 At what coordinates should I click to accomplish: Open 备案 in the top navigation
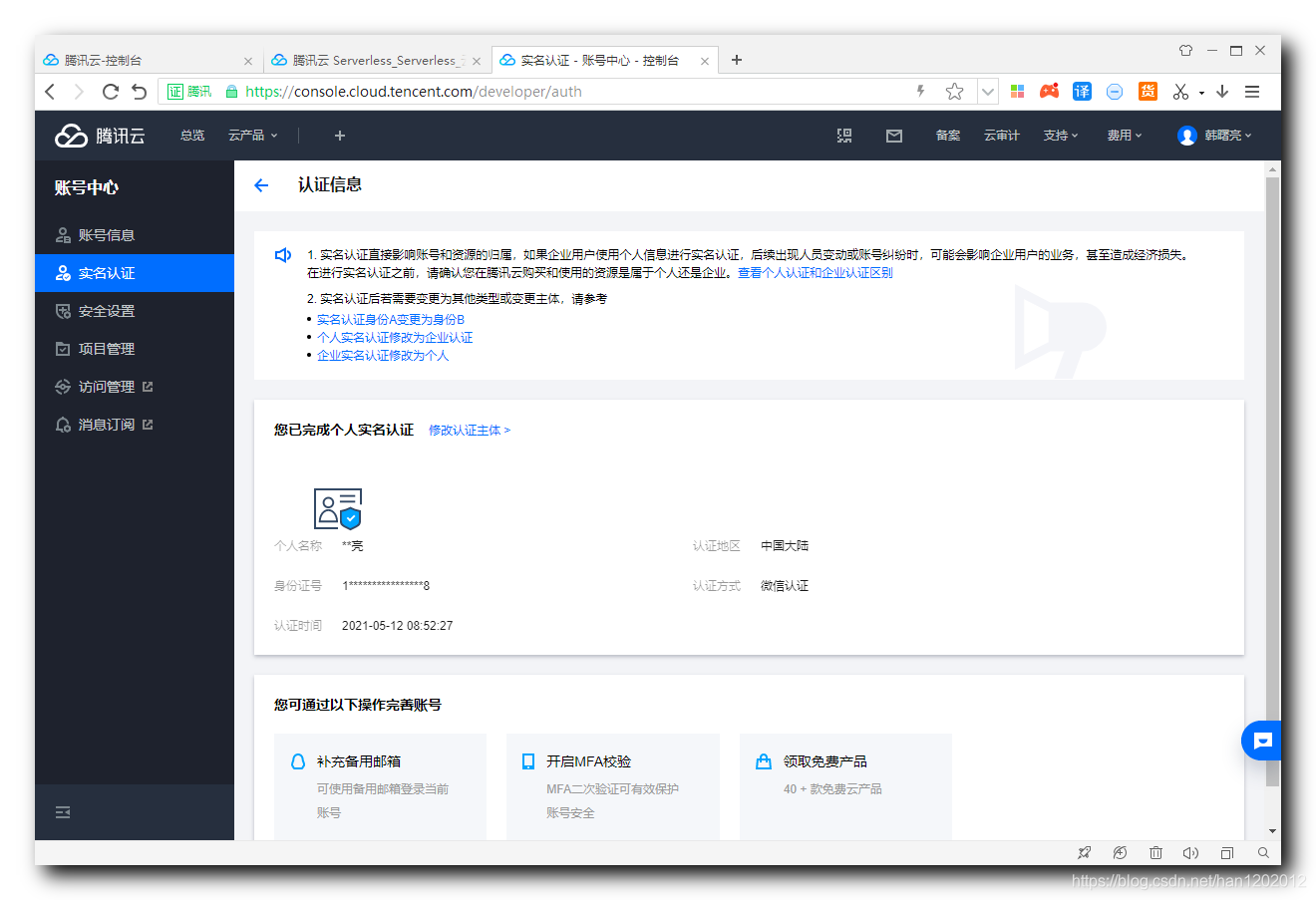pyautogui.click(x=948, y=136)
